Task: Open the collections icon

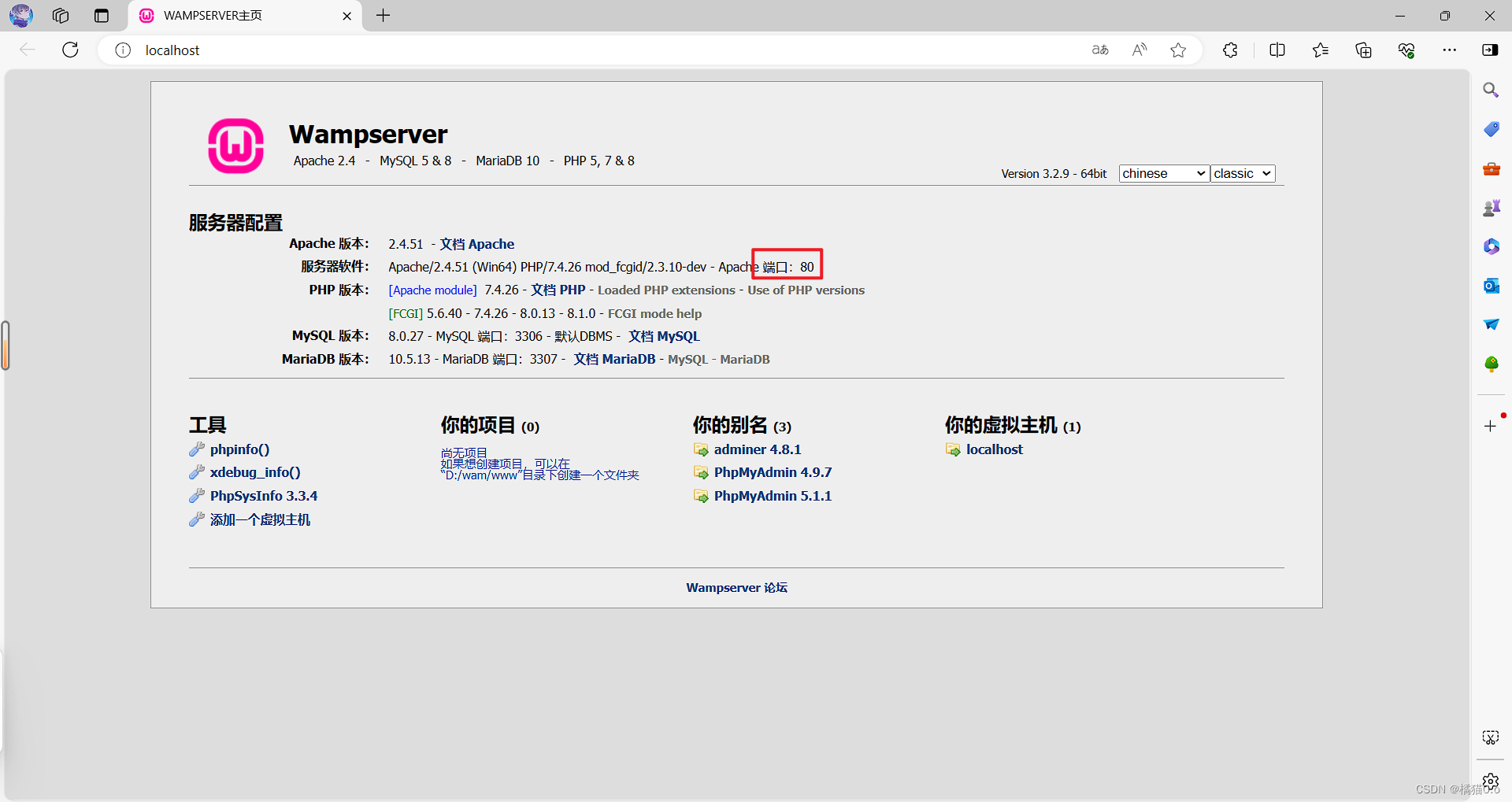Action: pos(1363,50)
